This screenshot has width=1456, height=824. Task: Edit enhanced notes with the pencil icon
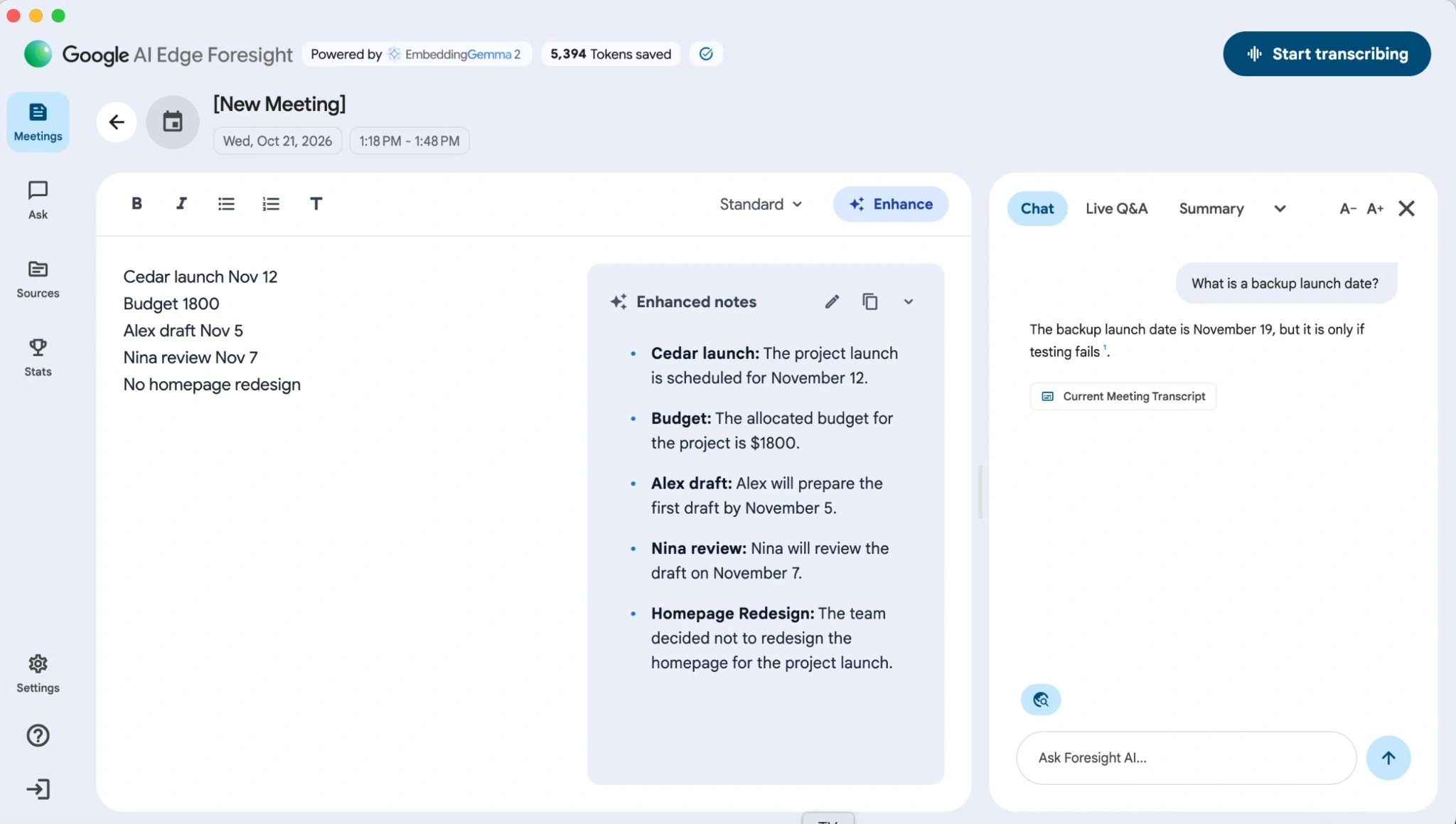coord(832,301)
